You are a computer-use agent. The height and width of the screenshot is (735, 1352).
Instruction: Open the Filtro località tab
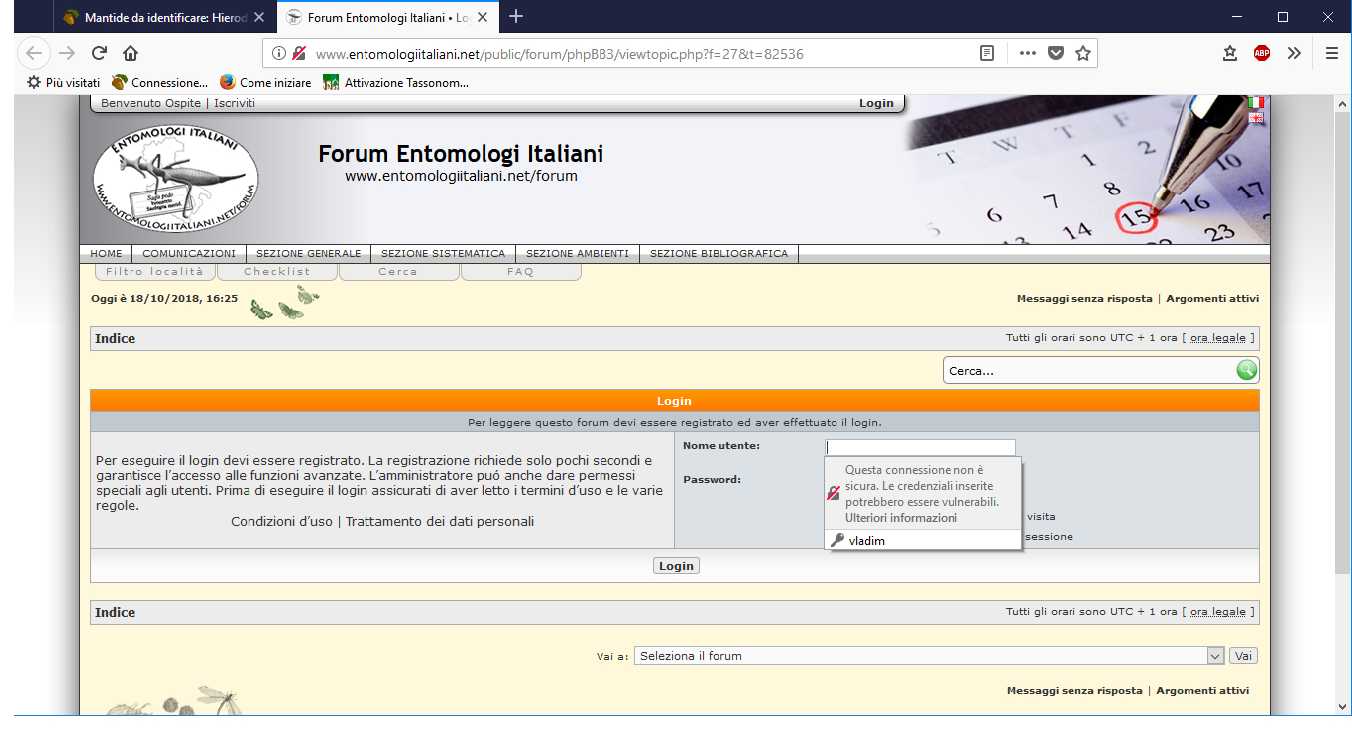click(x=154, y=272)
